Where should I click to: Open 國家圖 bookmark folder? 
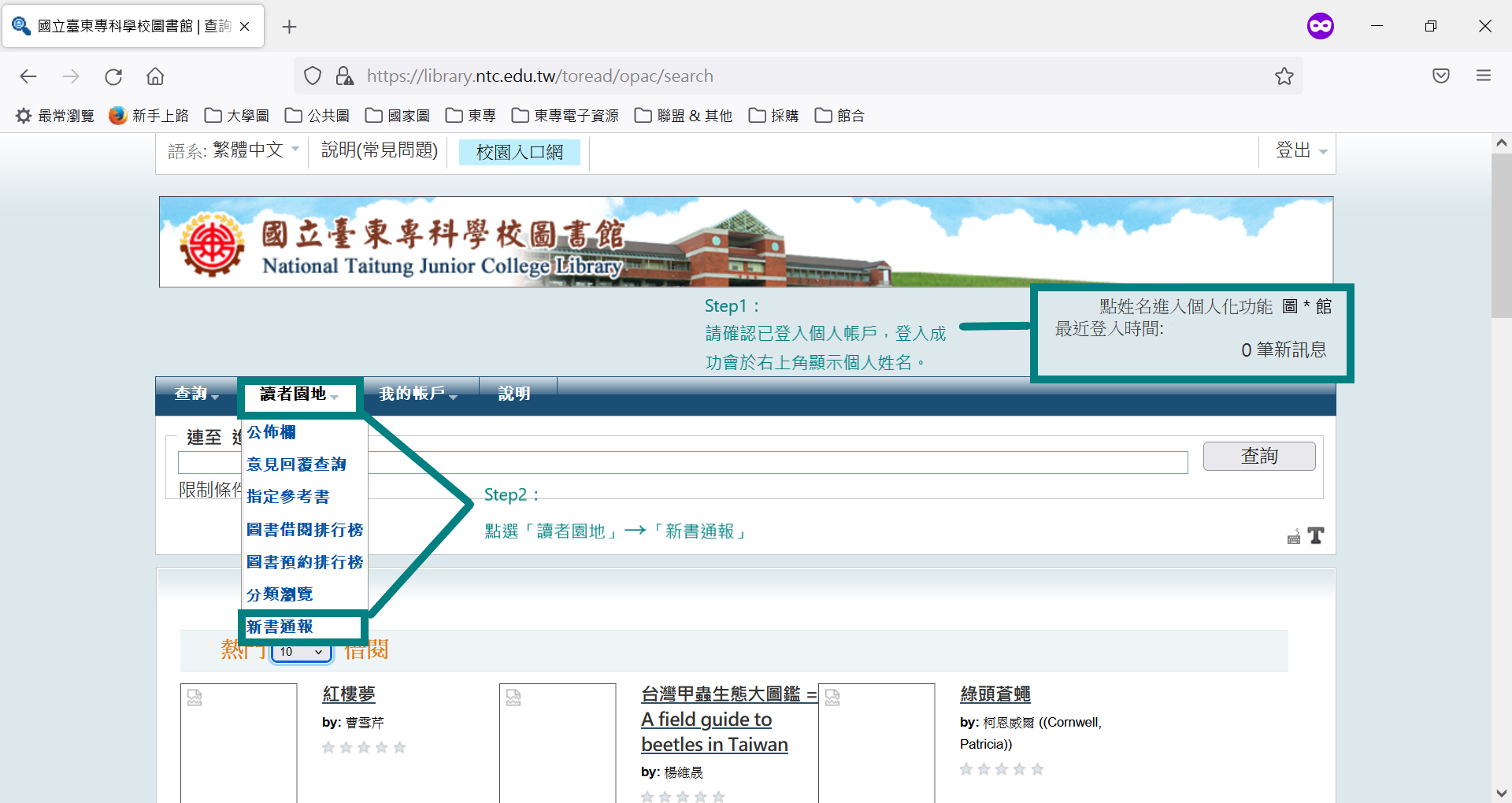click(x=398, y=116)
